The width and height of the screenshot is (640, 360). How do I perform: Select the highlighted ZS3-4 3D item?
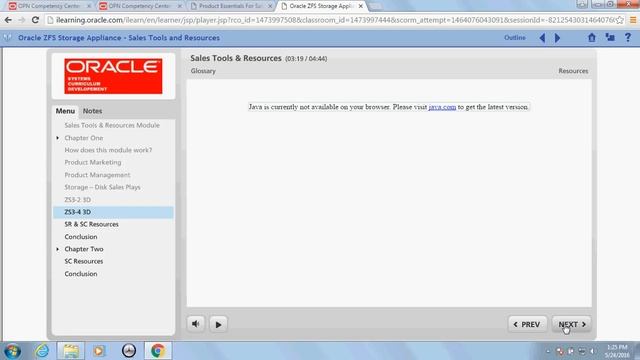(x=113, y=212)
